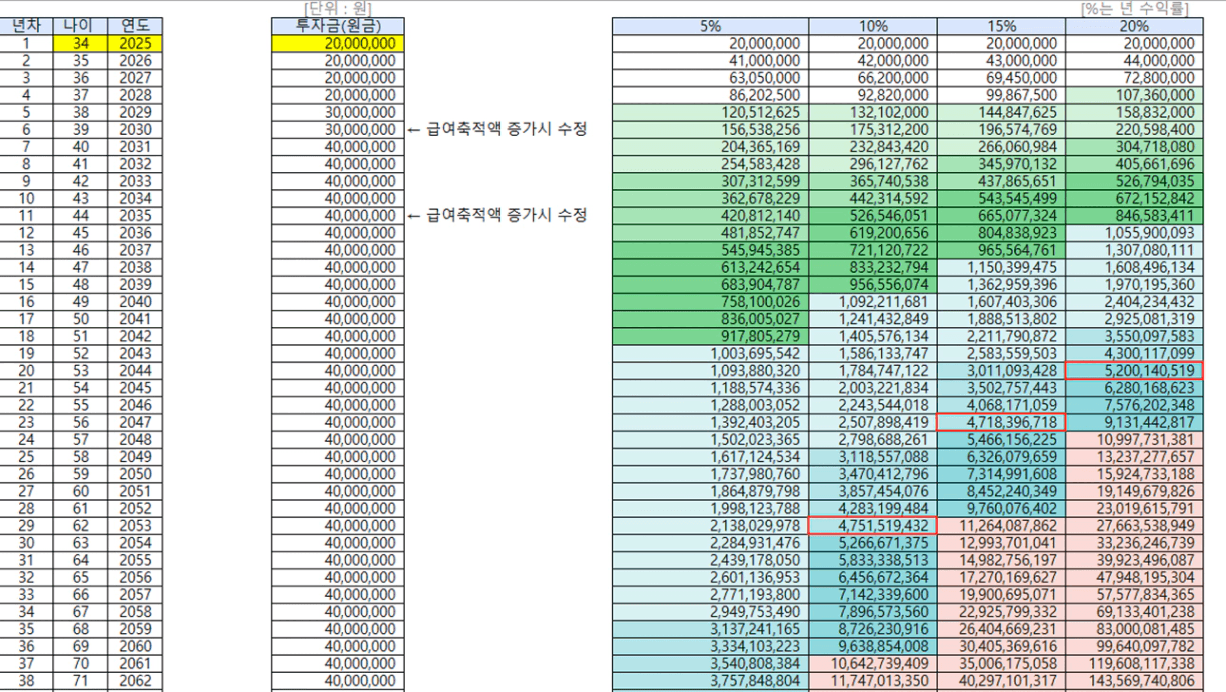The image size is (1226, 692).
Task: Click the year 2062 cell
Action: click(134, 681)
